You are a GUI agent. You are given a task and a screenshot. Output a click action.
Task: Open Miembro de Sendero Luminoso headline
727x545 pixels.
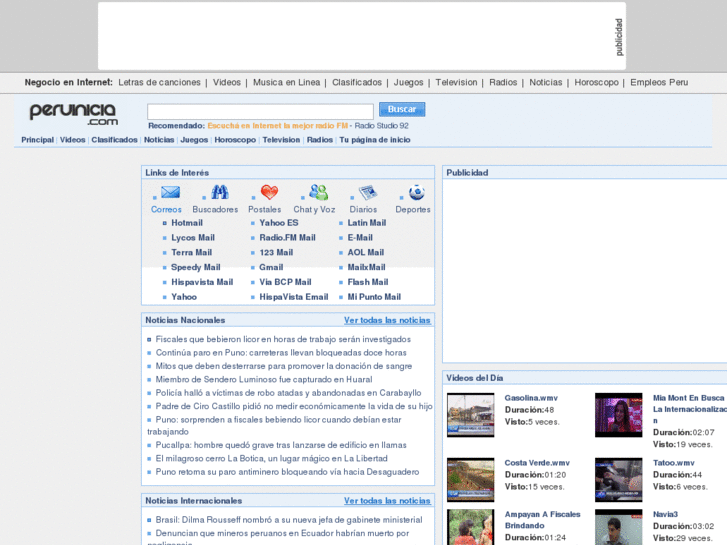(264, 379)
